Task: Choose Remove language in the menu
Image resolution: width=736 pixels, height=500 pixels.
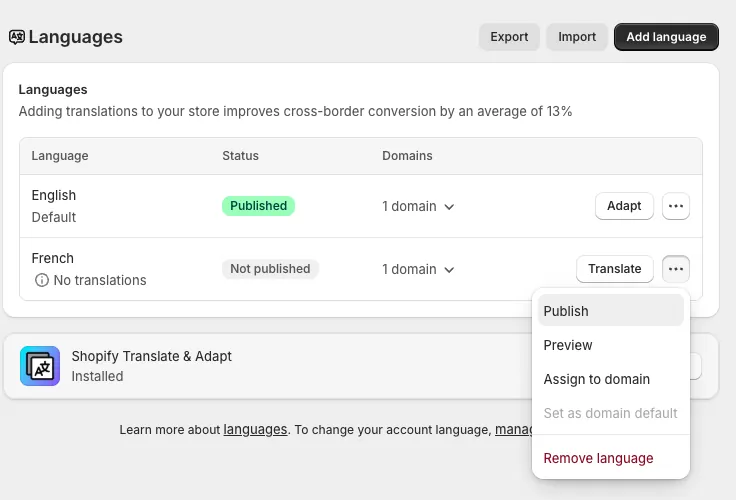Action: click(610, 458)
